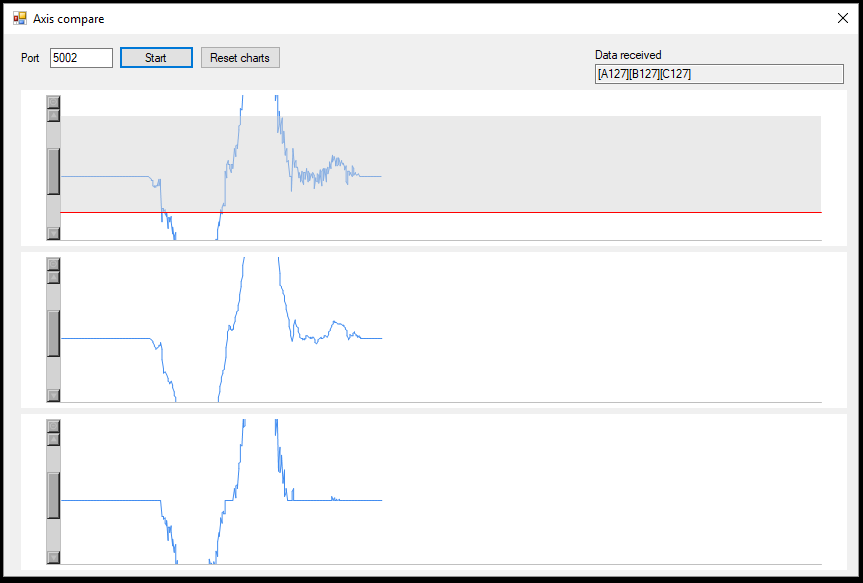Click the middle chart's vertical scrollbar thumb

[53, 333]
